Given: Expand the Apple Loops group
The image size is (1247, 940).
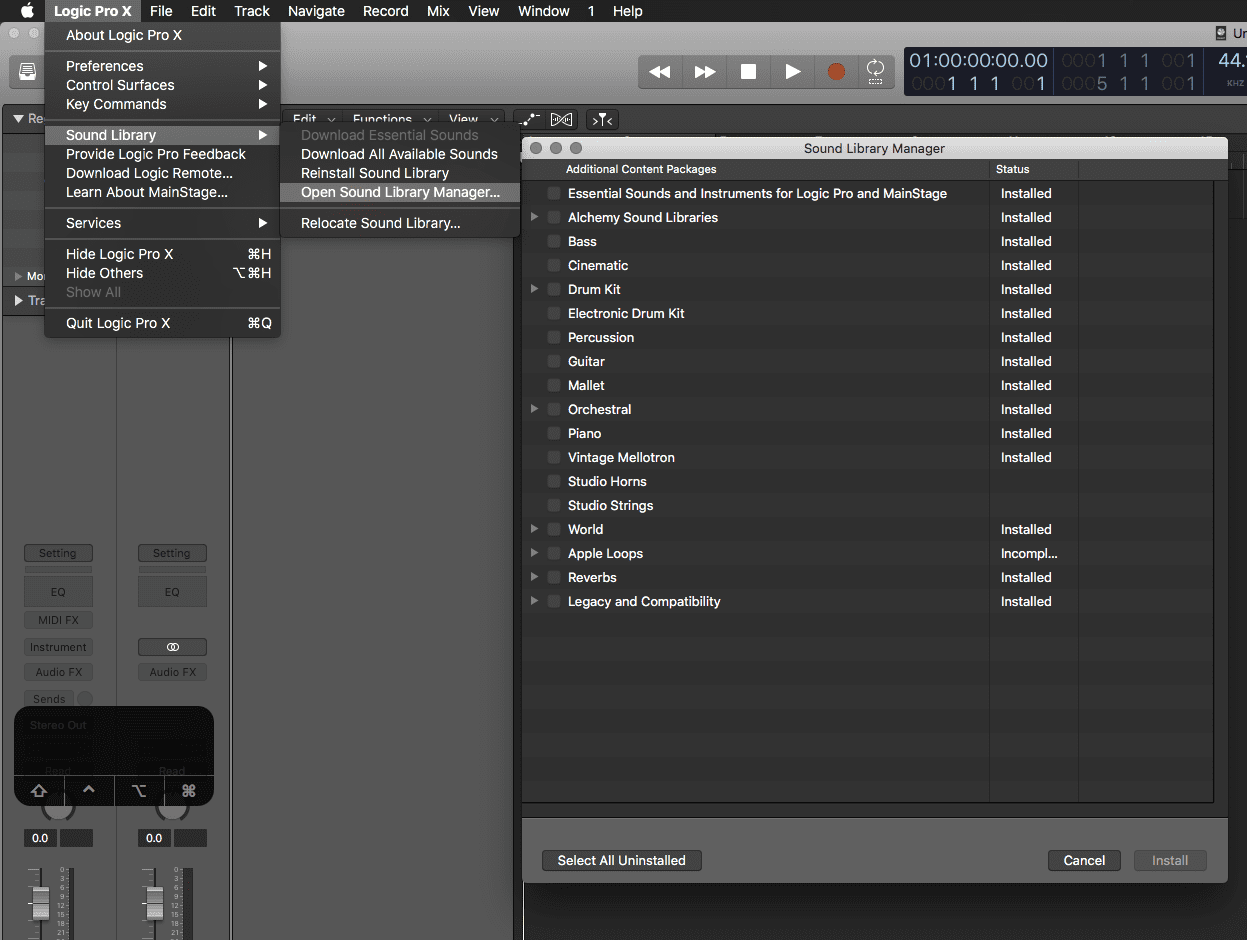Looking at the screenshot, I should [535, 553].
